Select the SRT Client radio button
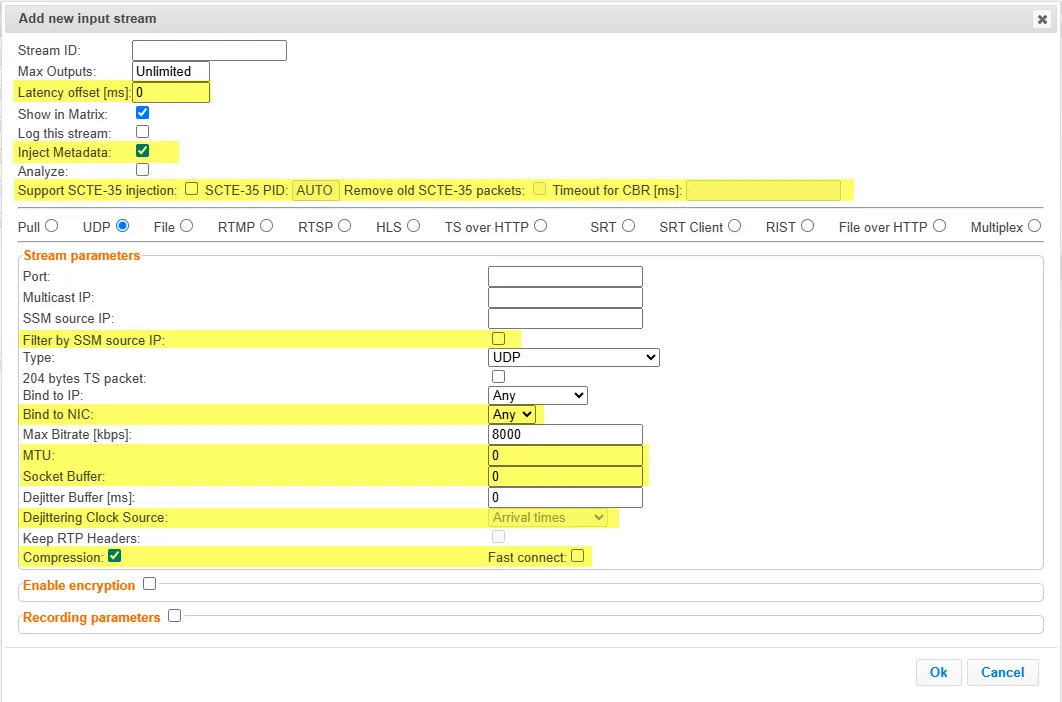This screenshot has width=1062, height=702. click(x=735, y=226)
